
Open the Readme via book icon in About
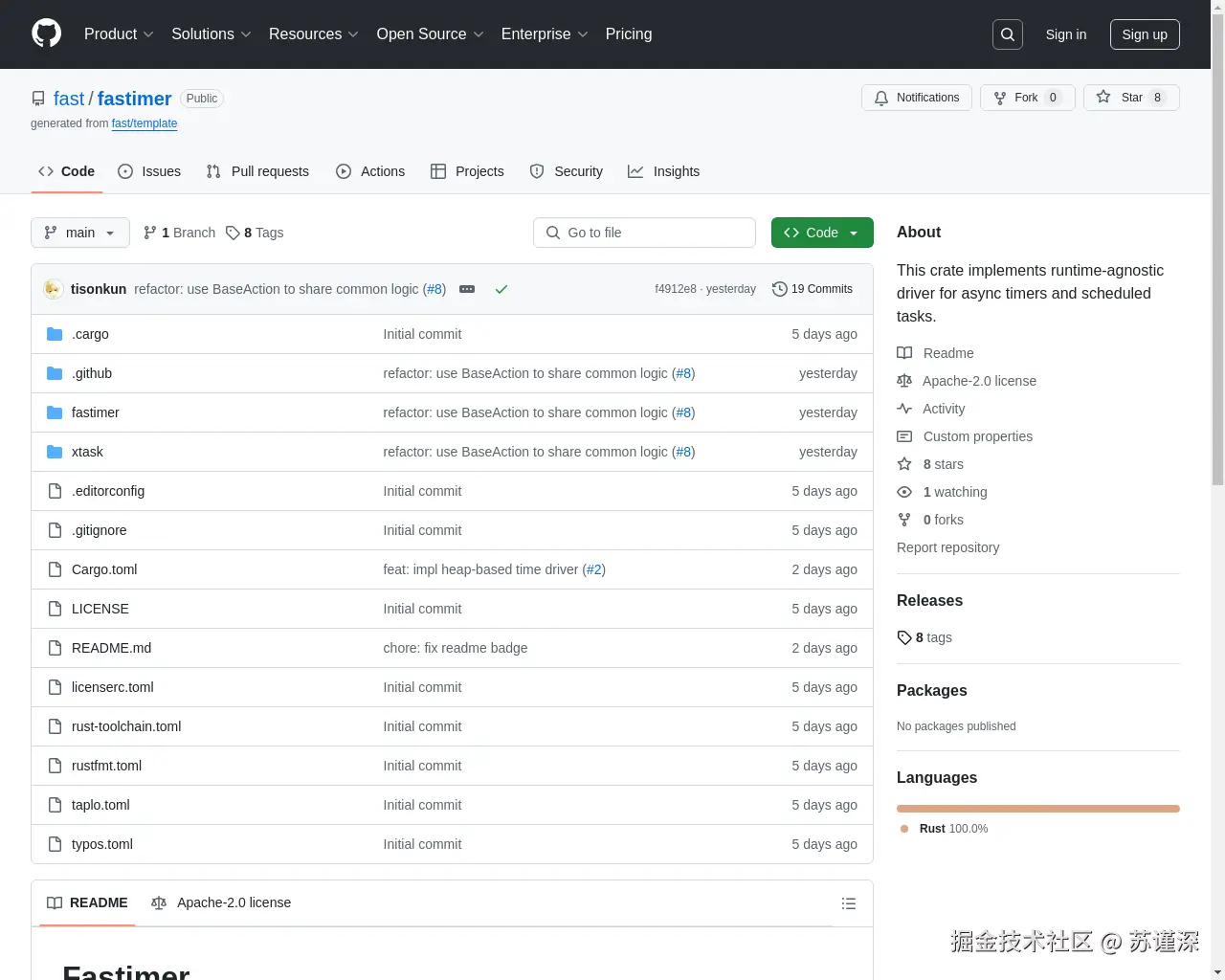coord(904,352)
